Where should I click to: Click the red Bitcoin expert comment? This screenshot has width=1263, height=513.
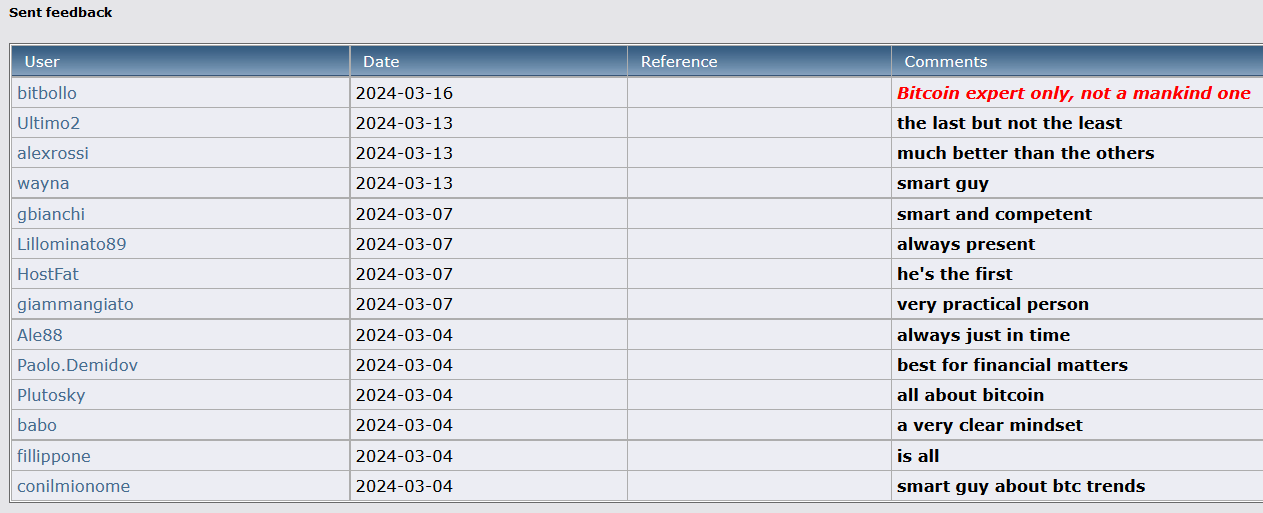point(1074,93)
